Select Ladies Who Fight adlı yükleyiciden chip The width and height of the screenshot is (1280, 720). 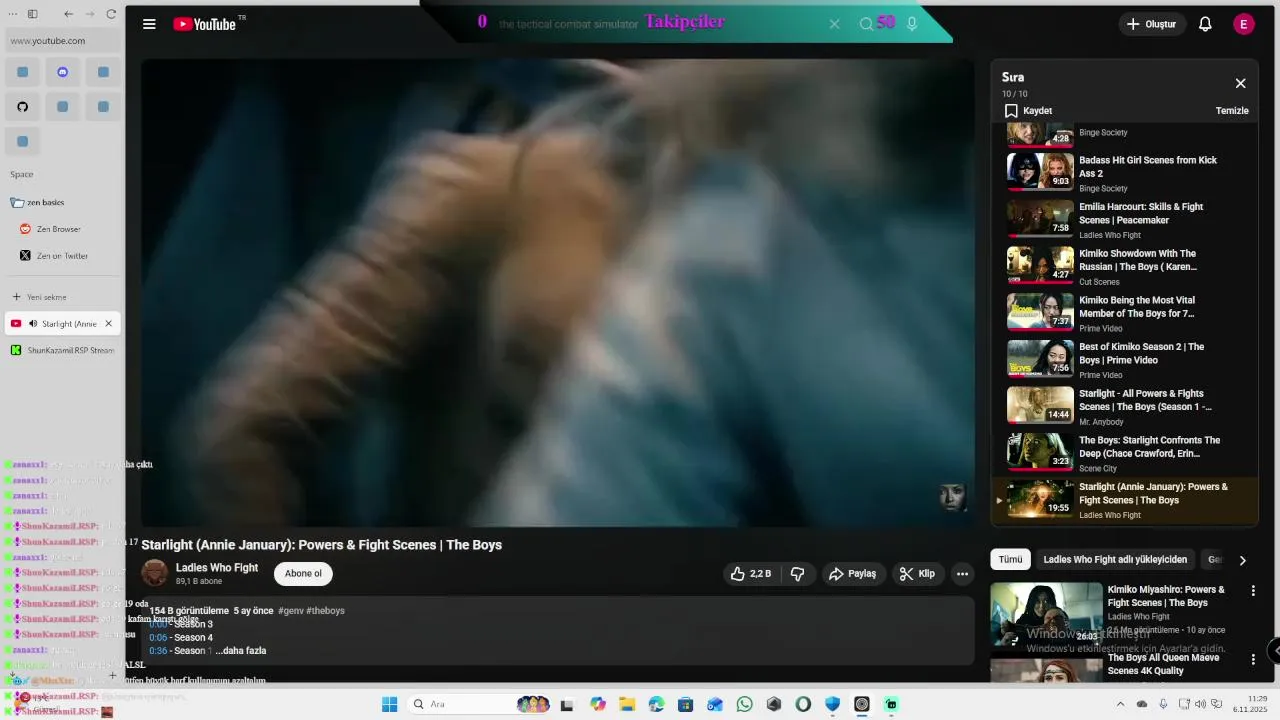[x=1115, y=560]
